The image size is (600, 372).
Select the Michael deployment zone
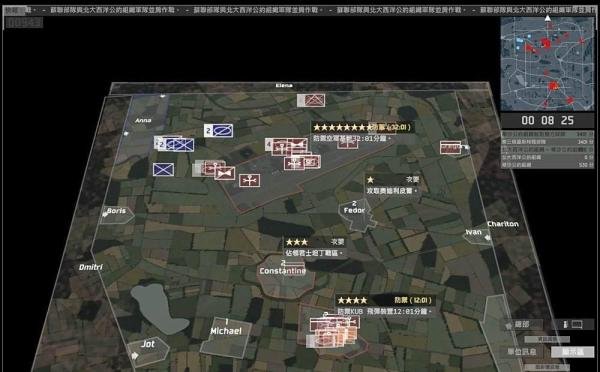[226, 337]
